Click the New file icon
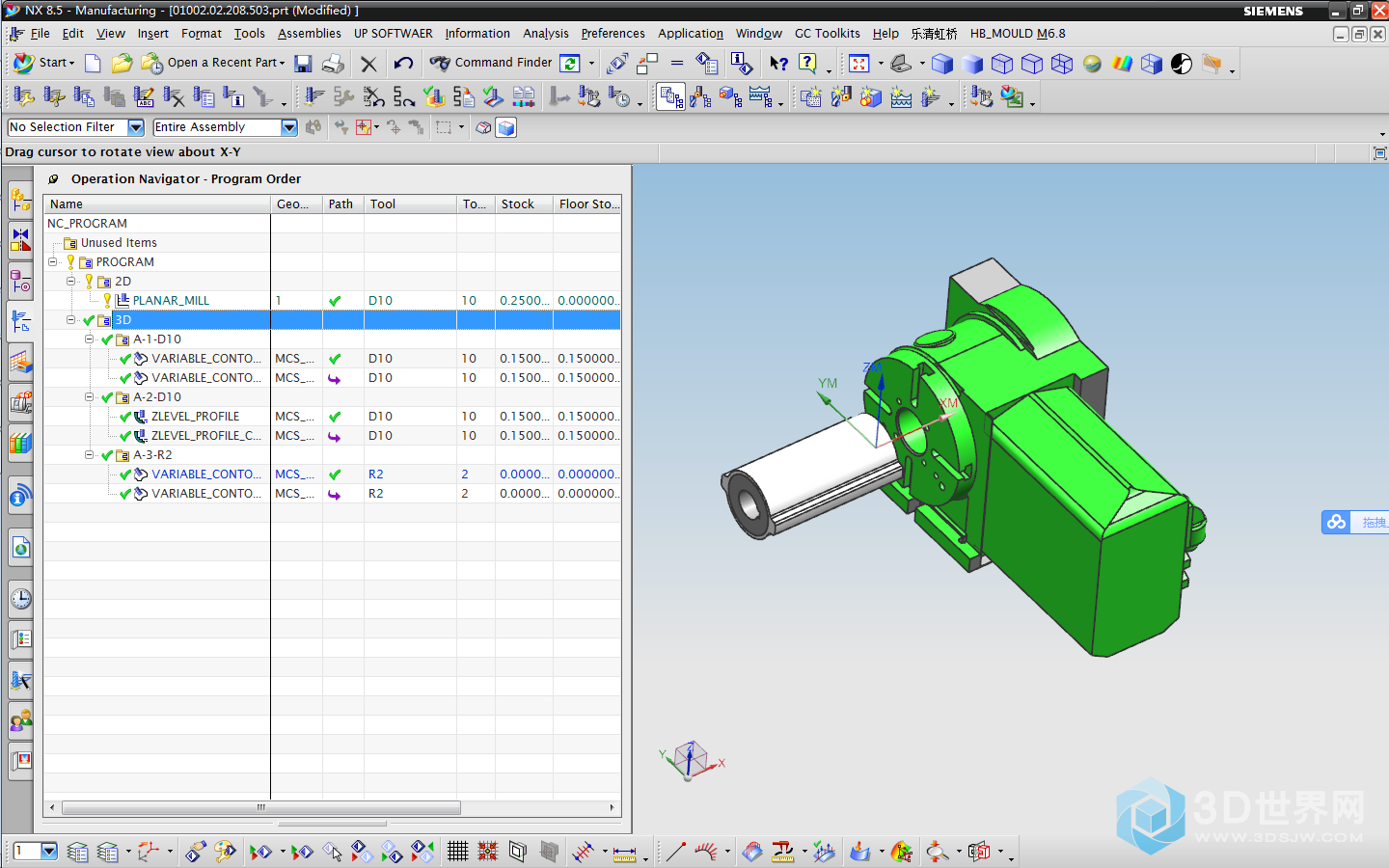Viewport: 1389px width, 868px height. [93, 64]
